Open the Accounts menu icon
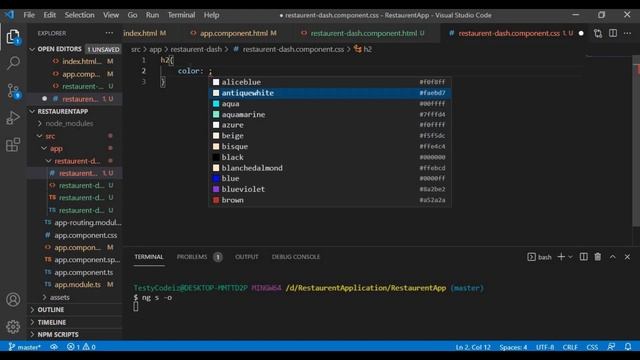The image size is (640, 360). (x=13, y=300)
